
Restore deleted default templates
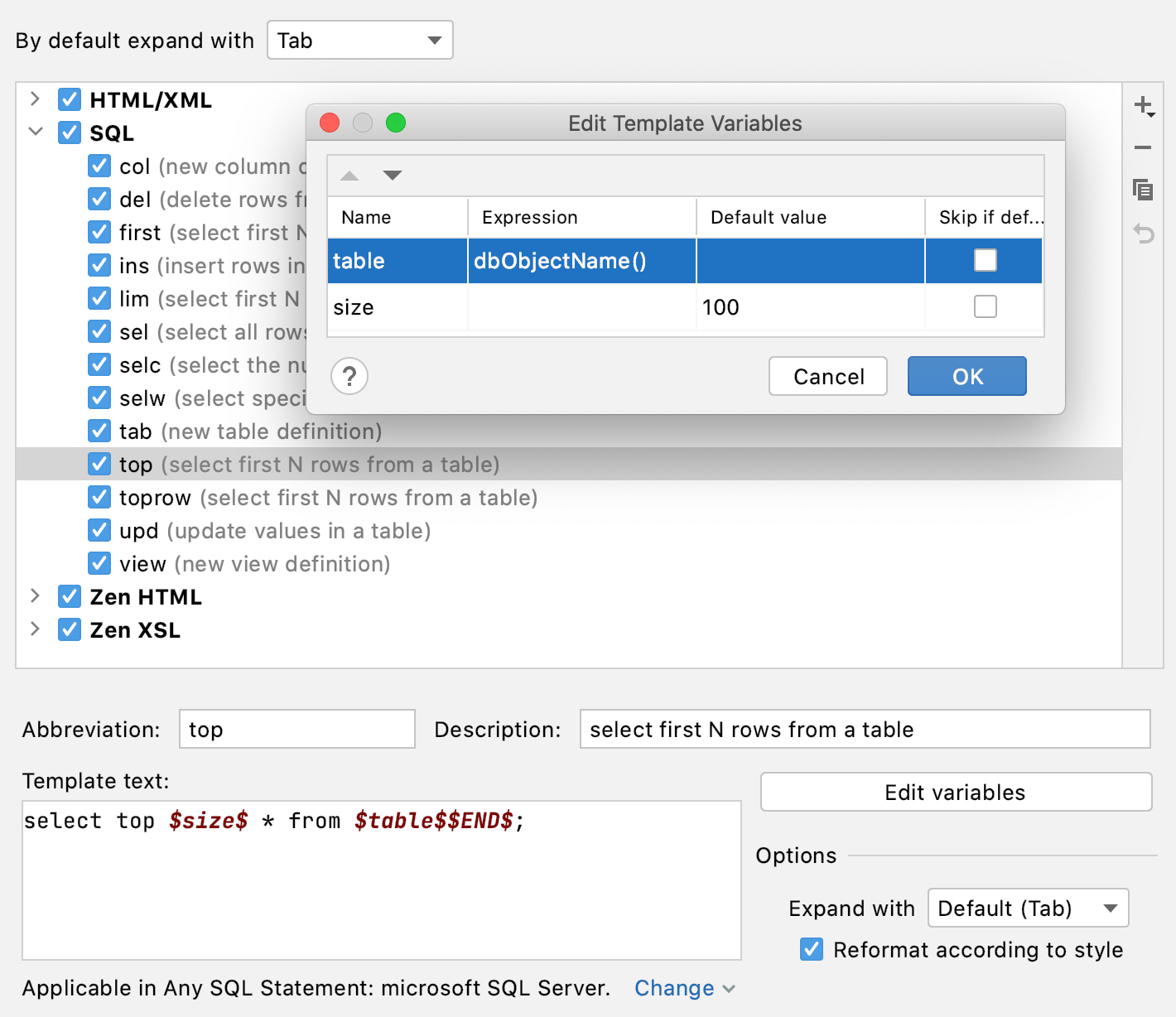click(1144, 234)
